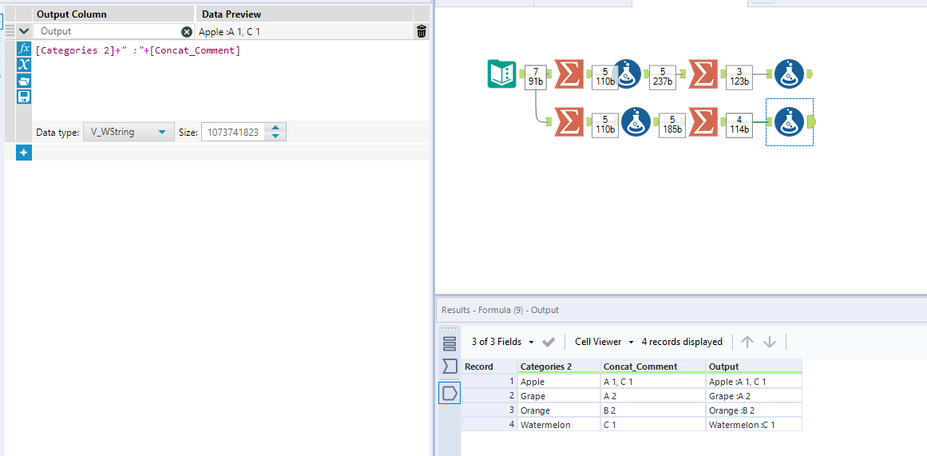Select the highlighted Formula tool, bottom row
Screen dimensions: 927x456
[x=789, y=122]
